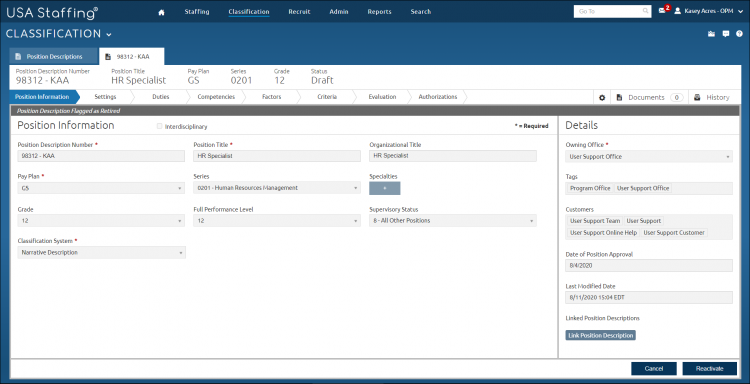Click the Documents file icon
This screenshot has width=750, height=384.
[x=619, y=98]
